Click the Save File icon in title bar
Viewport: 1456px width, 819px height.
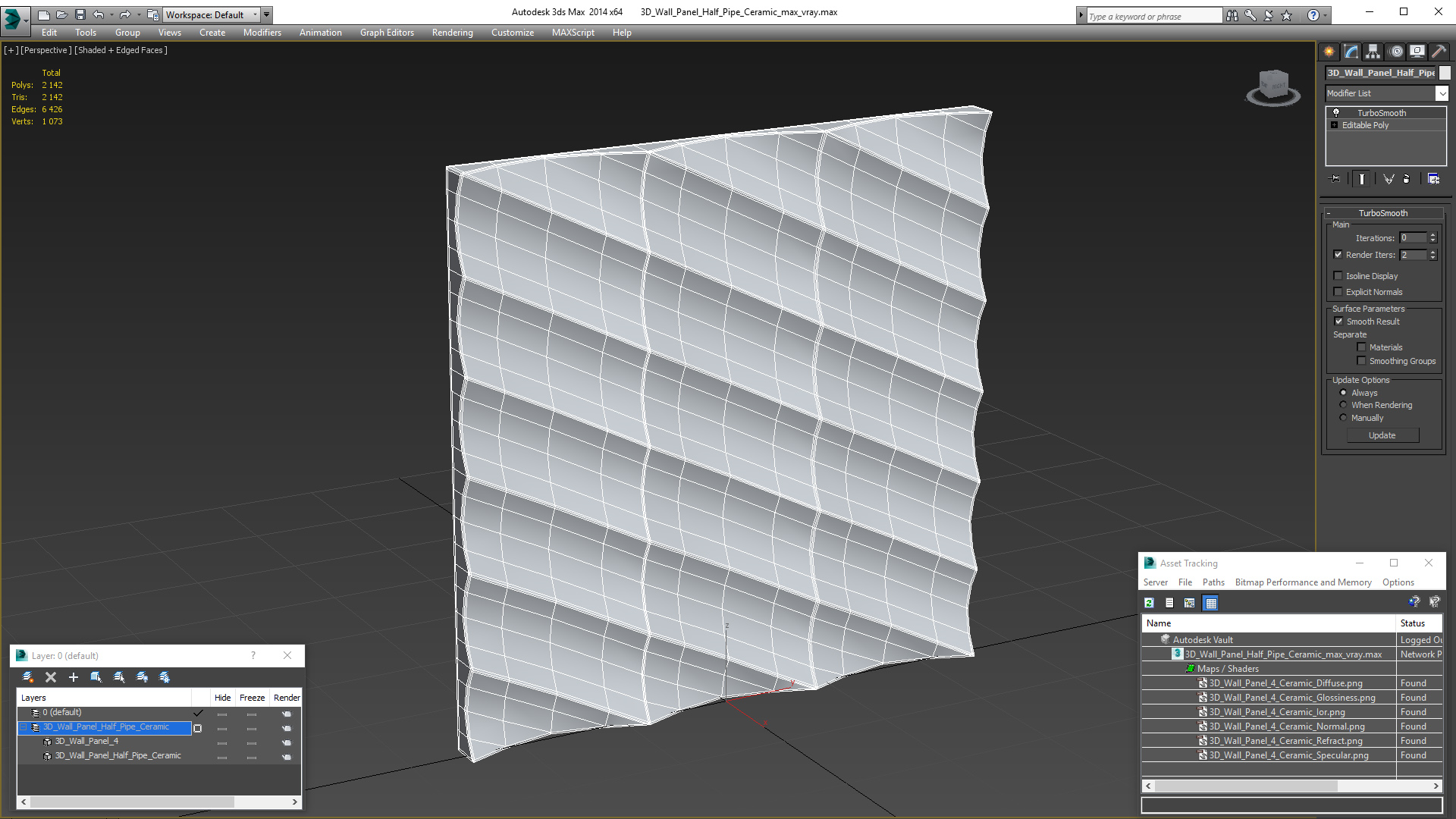click(80, 14)
